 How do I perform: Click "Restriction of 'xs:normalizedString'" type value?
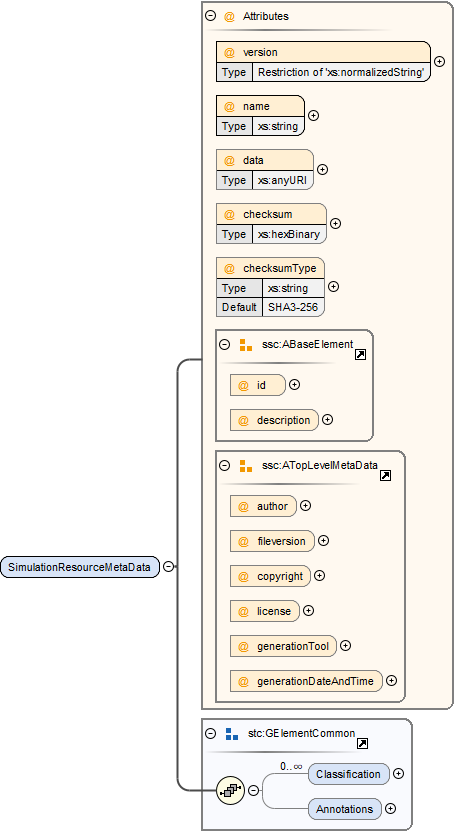pyautogui.click(x=341, y=72)
